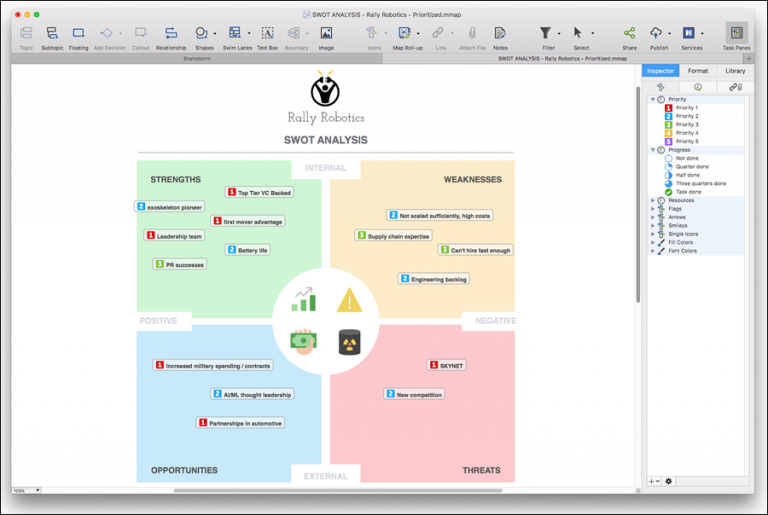This screenshot has height=515, width=768.
Task: Apply the Half done progress marker
Action: [x=682, y=175]
